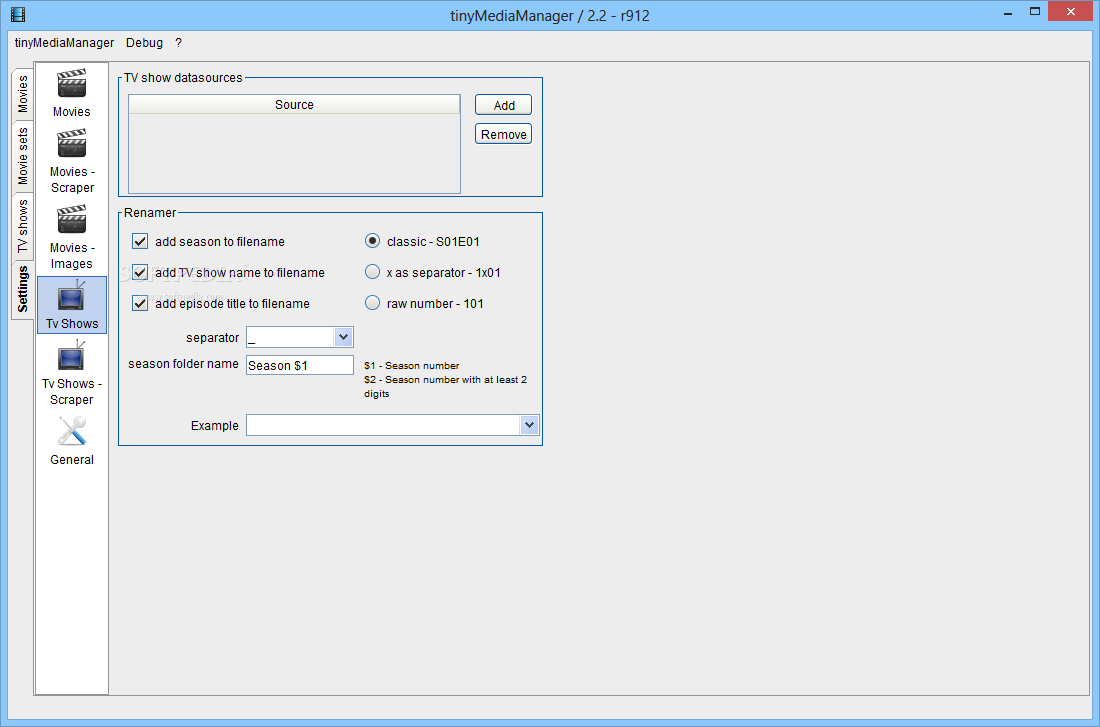
Task: Toggle add TV show name to filename
Action: pyautogui.click(x=140, y=272)
